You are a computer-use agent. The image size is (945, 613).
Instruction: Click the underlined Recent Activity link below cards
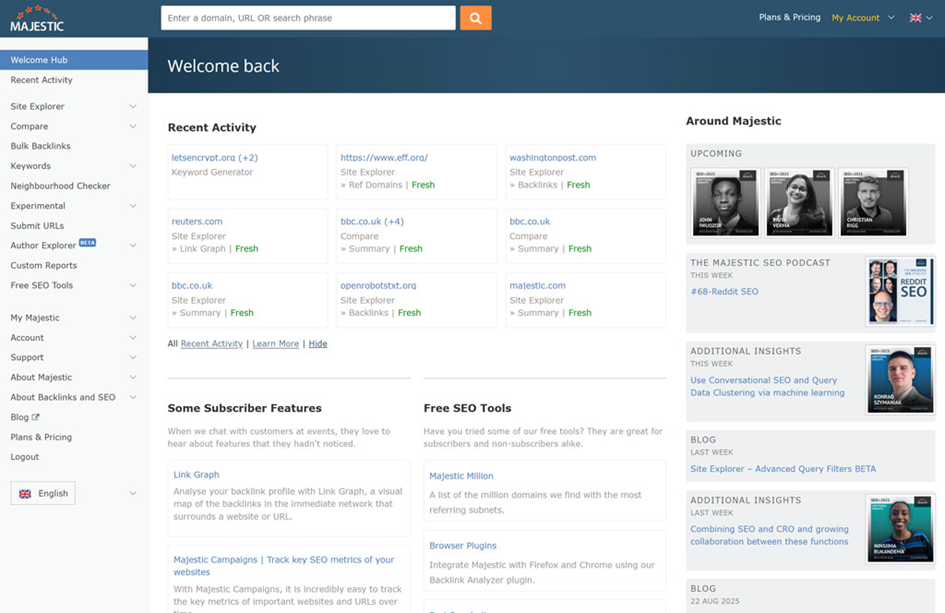coord(212,344)
